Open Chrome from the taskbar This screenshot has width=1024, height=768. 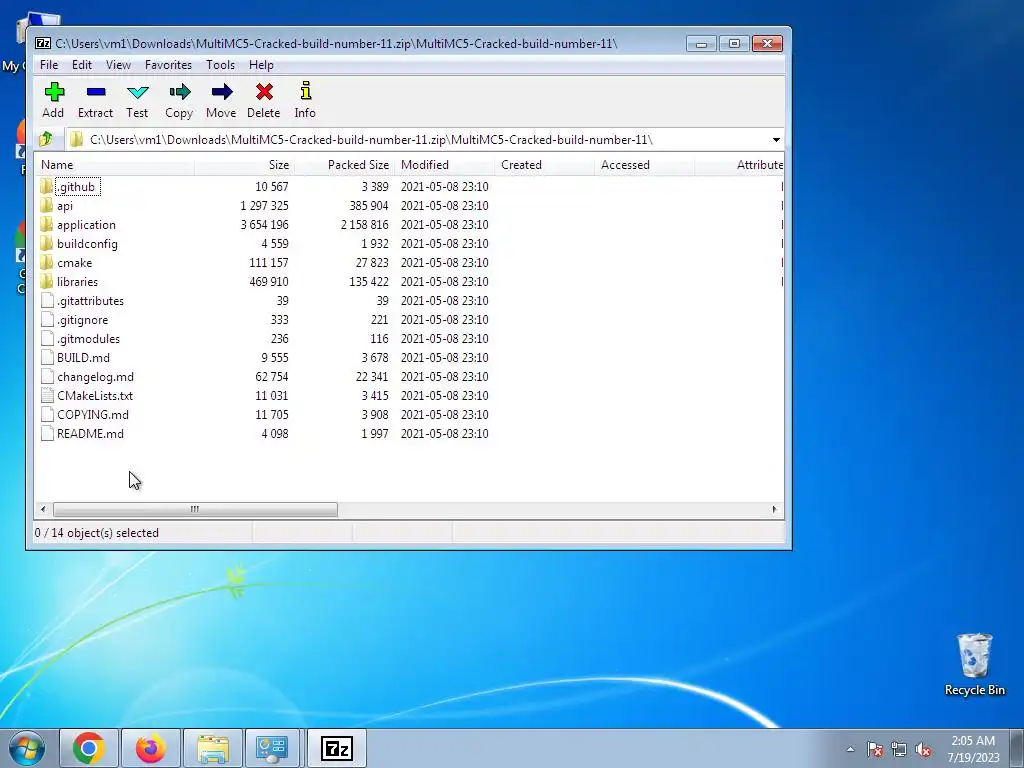89,748
